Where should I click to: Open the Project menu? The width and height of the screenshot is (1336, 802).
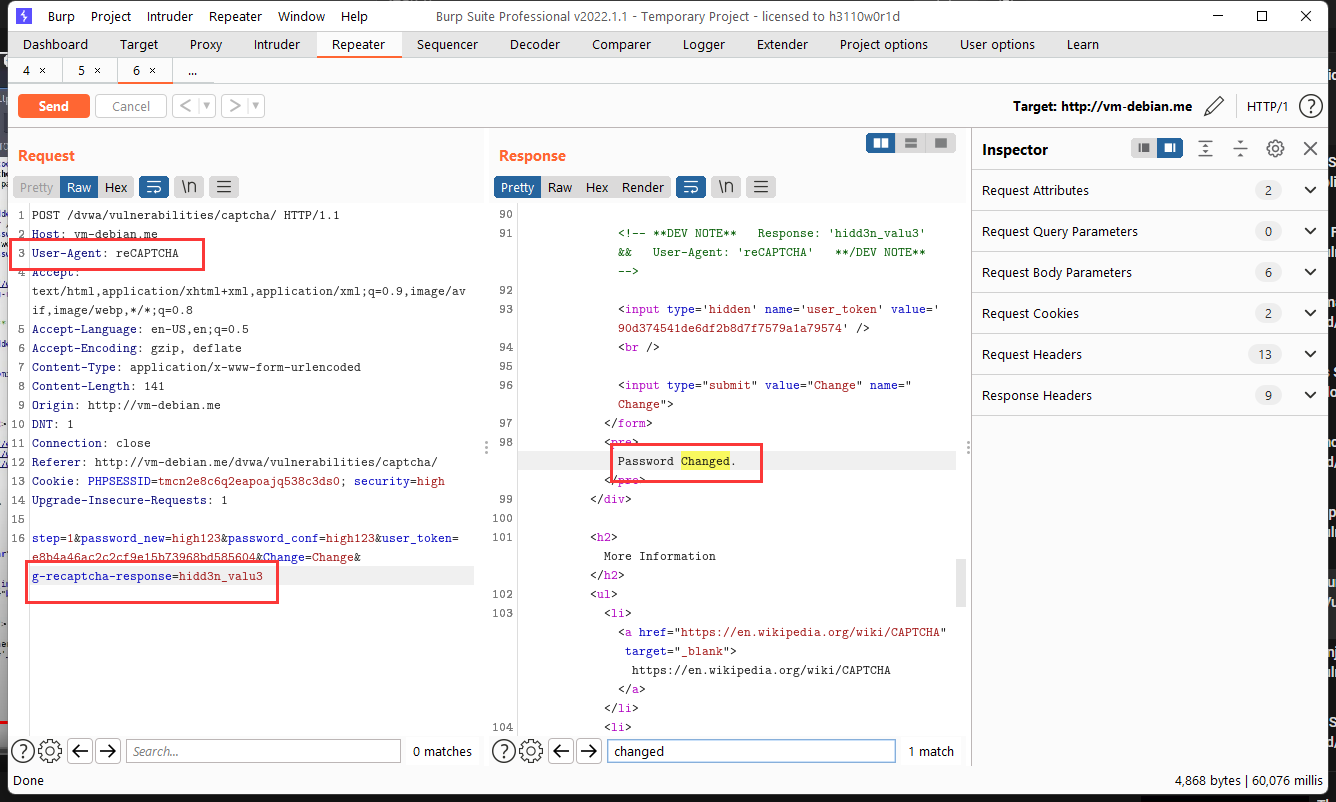pyautogui.click(x=110, y=16)
